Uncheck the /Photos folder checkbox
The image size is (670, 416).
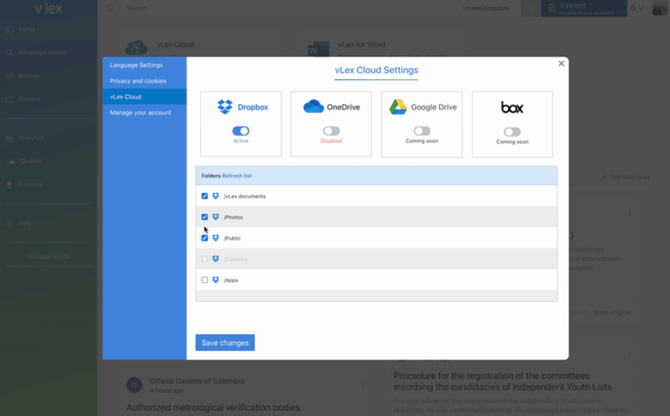tap(205, 217)
